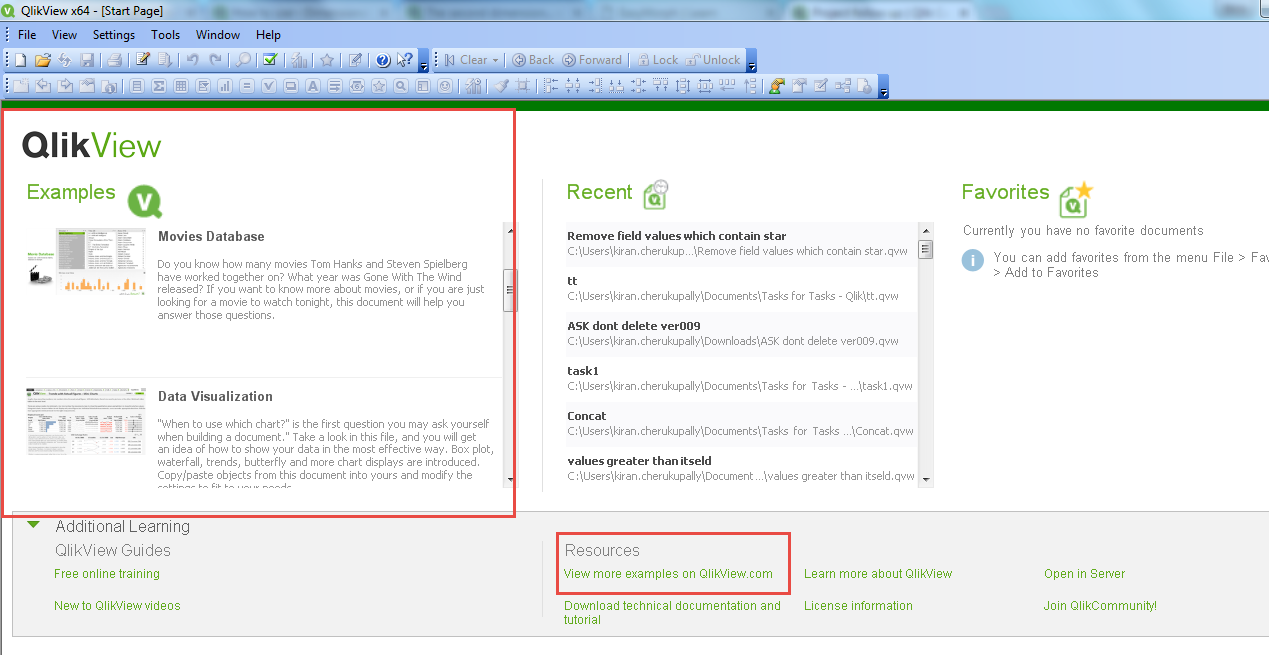Click the Add Sheet icon
Screen dimensions: 1269x655
[21, 86]
